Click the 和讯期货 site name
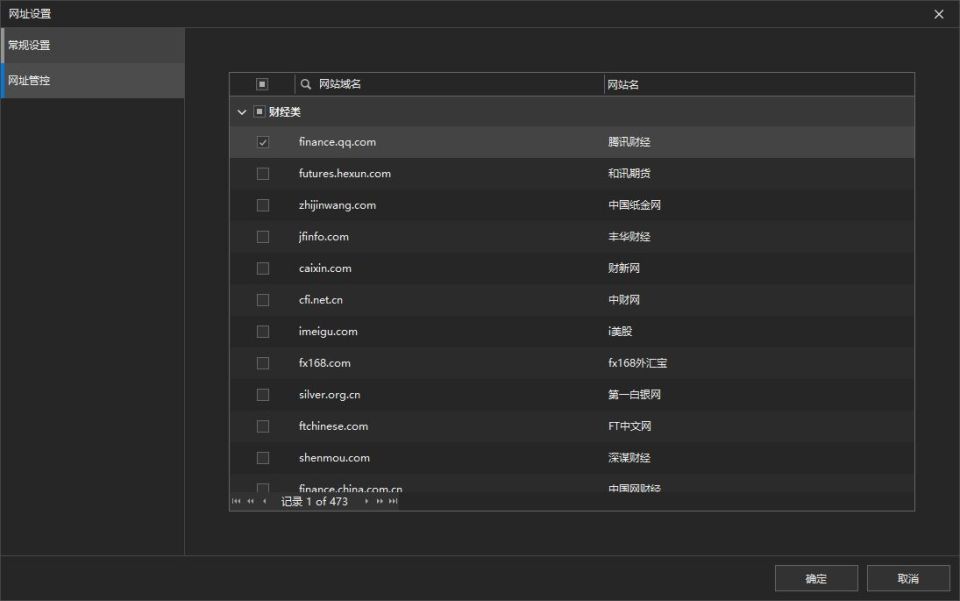 click(629, 174)
